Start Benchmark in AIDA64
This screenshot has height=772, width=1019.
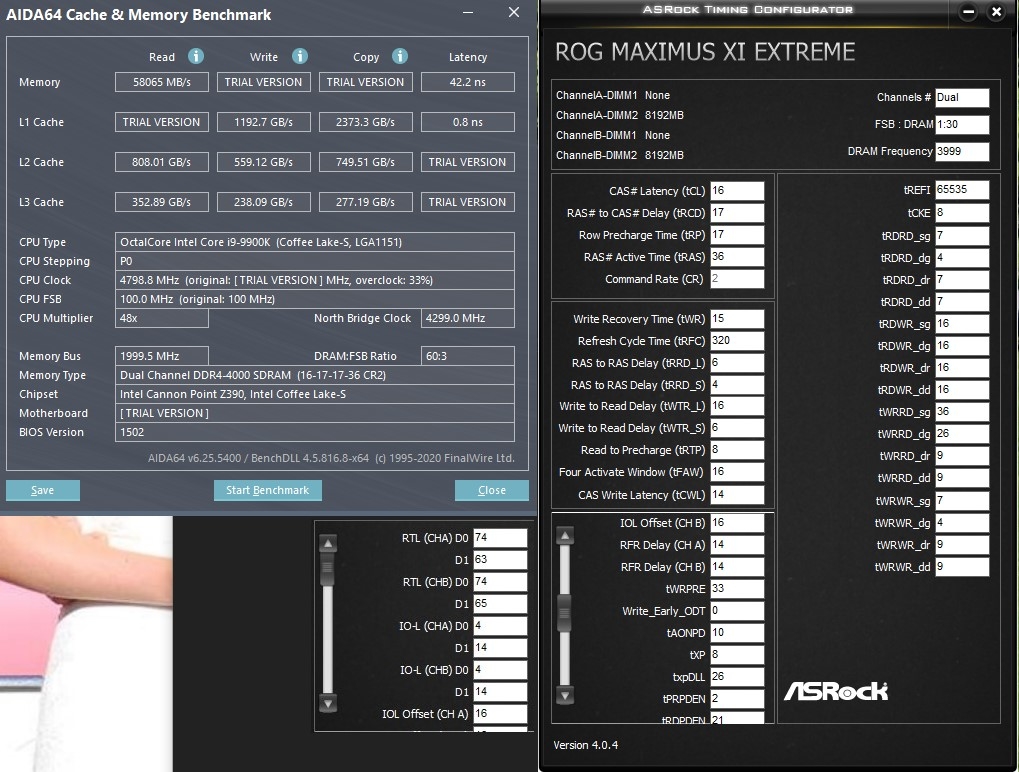pyautogui.click(x=268, y=490)
